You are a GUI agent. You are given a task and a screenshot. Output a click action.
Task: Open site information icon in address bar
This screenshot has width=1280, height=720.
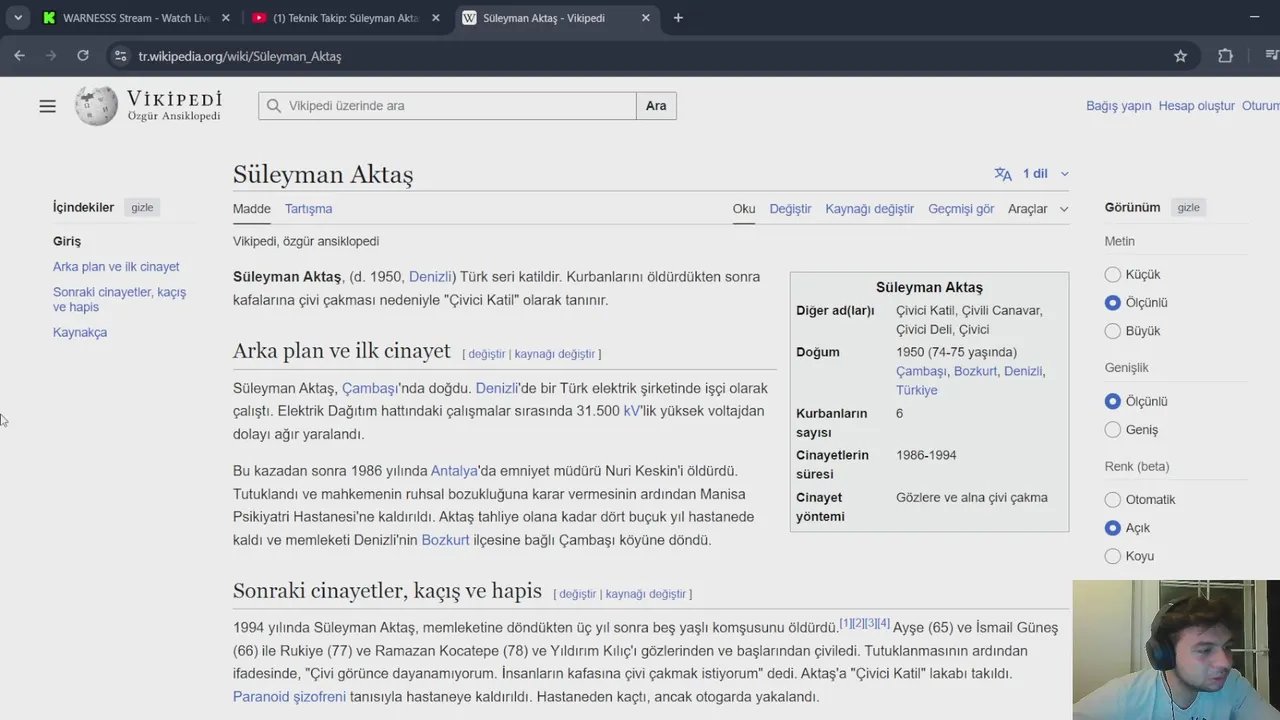tap(120, 56)
